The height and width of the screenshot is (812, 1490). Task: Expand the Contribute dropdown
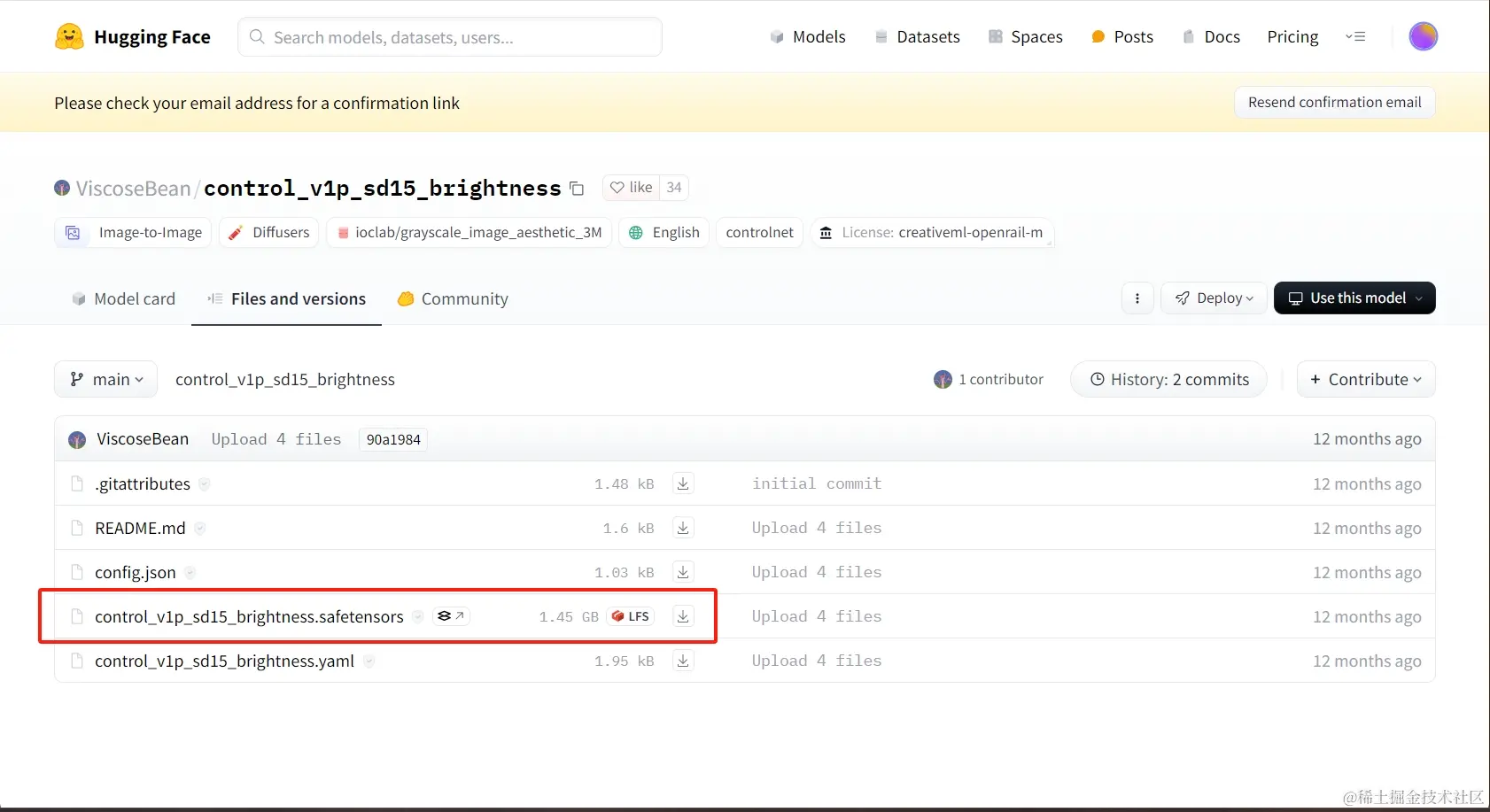(1366, 379)
